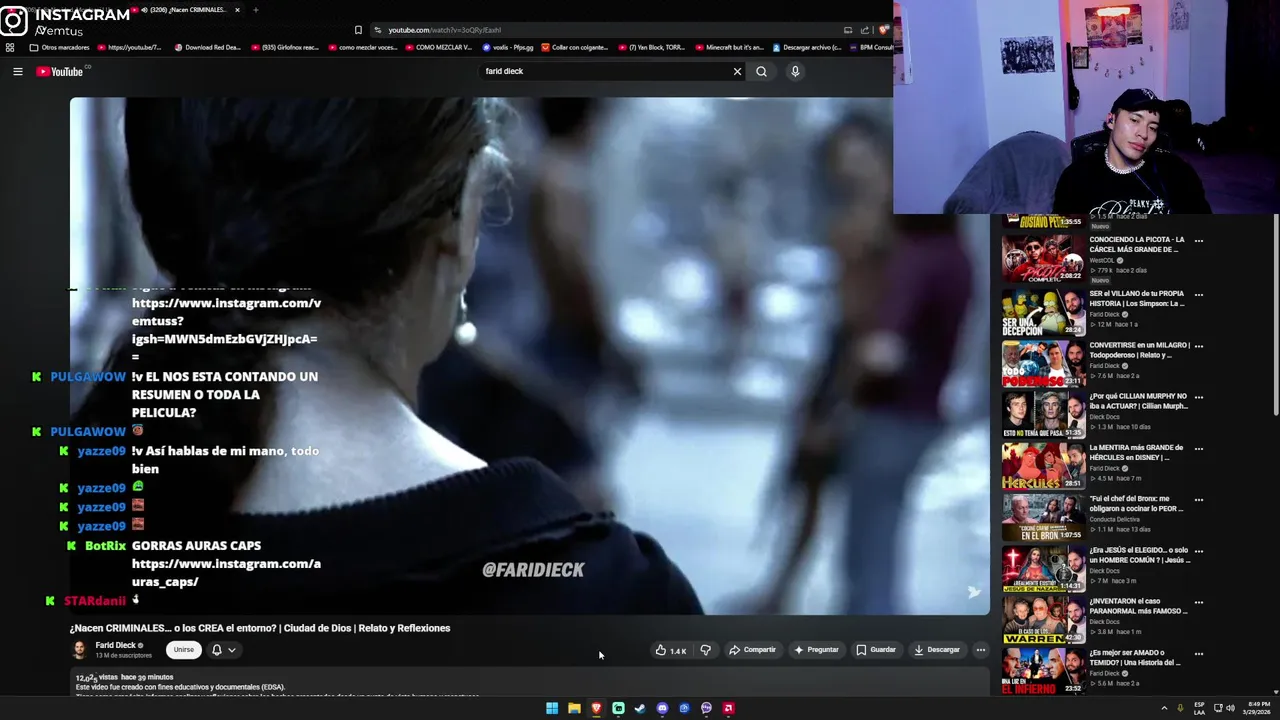The height and width of the screenshot is (720, 1280).
Task: Click the search magnifier button
Action: [x=761, y=71]
